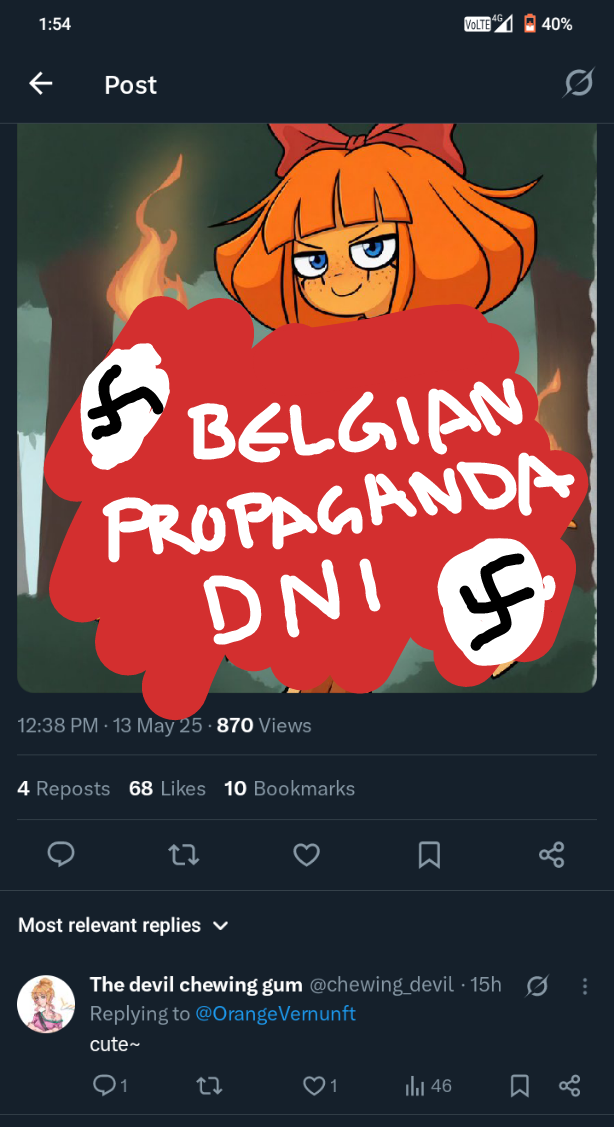Open the @OrangeVernunft mention link

[x=275, y=1013]
